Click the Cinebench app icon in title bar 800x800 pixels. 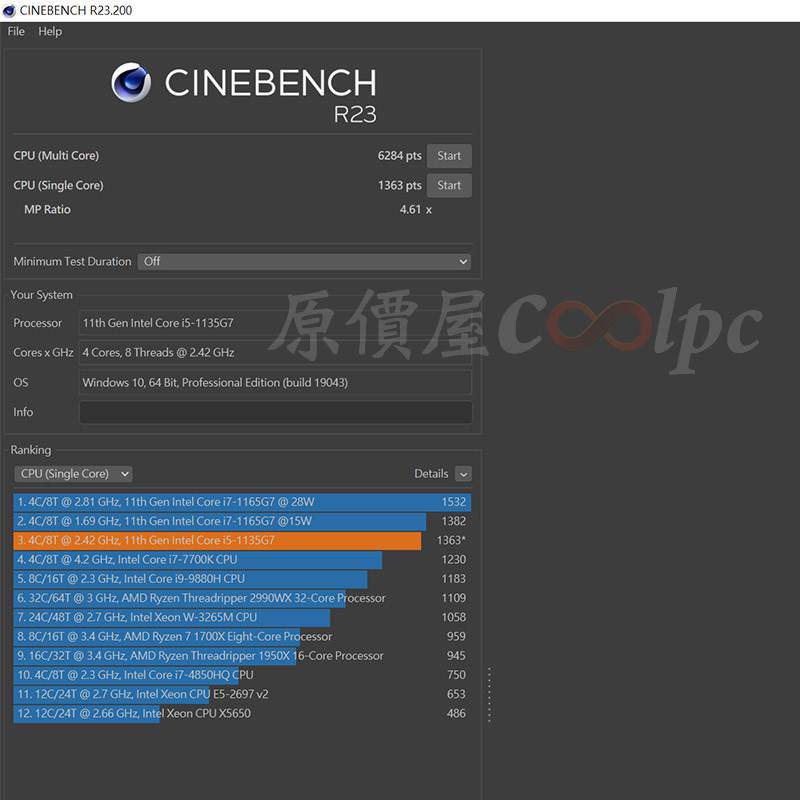(x=9, y=10)
